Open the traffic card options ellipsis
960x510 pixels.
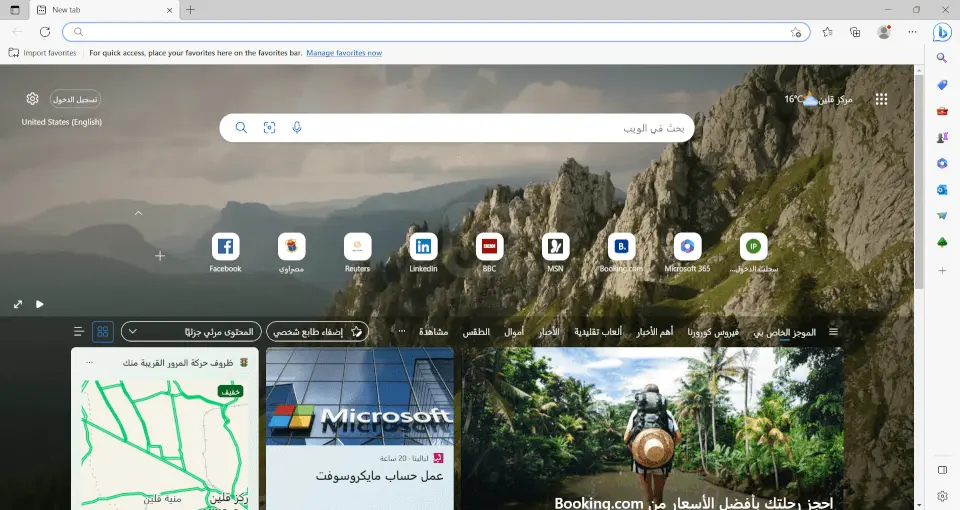(x=89, y=362)
